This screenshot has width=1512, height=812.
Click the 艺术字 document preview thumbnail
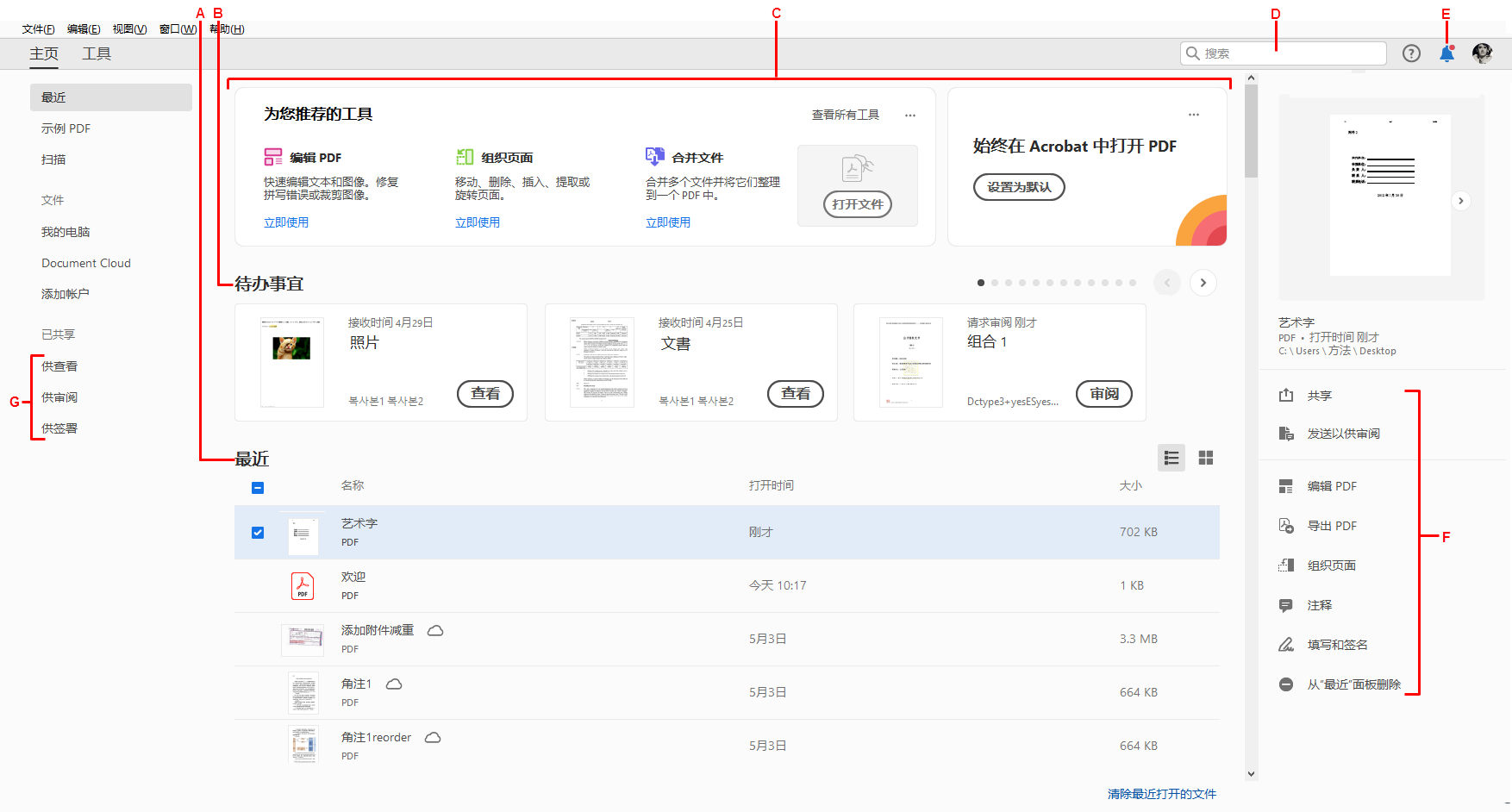click(x=1390, y=195)
